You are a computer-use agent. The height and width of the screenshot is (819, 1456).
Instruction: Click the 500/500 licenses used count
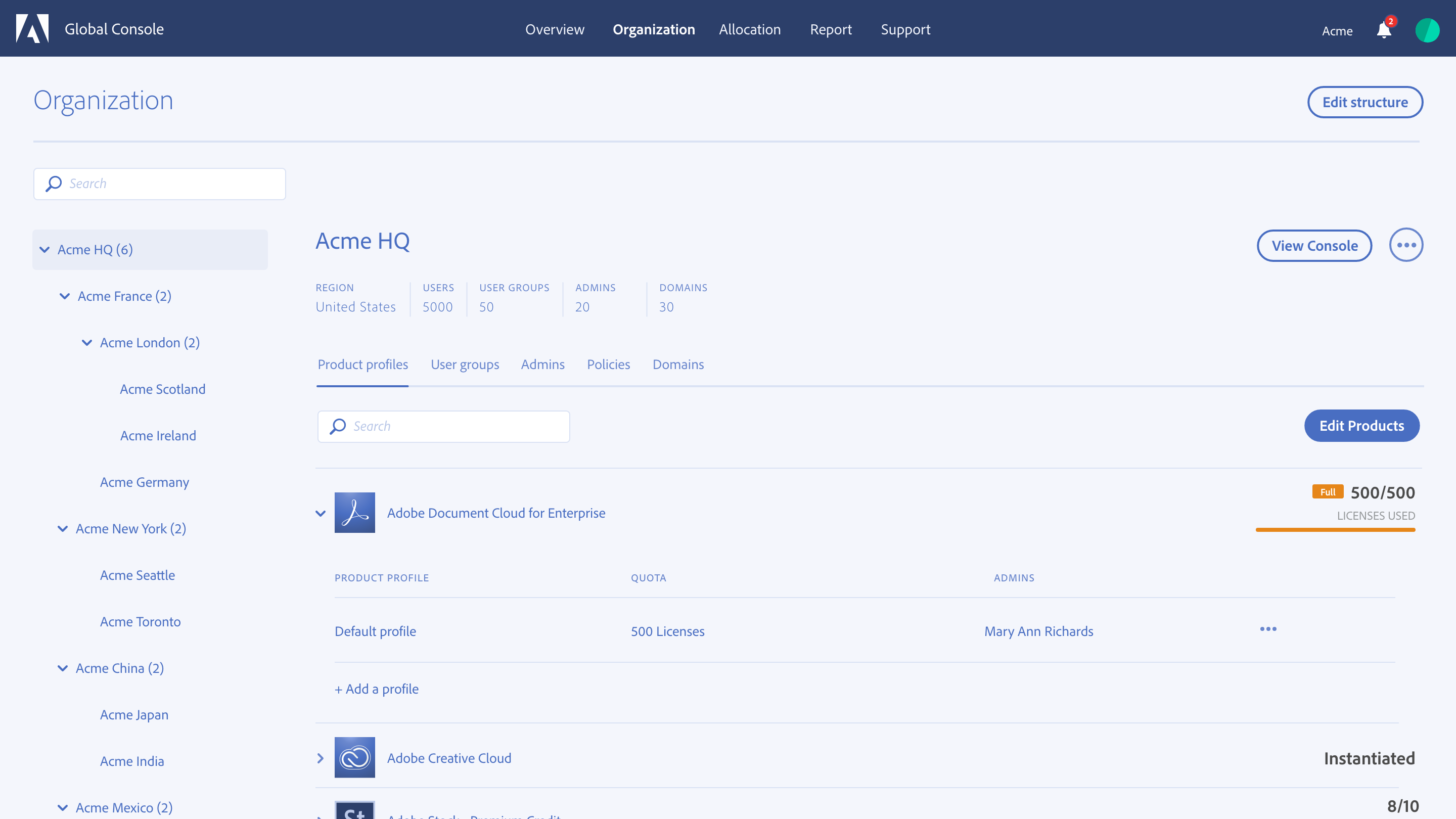[x=1383, y=492]
